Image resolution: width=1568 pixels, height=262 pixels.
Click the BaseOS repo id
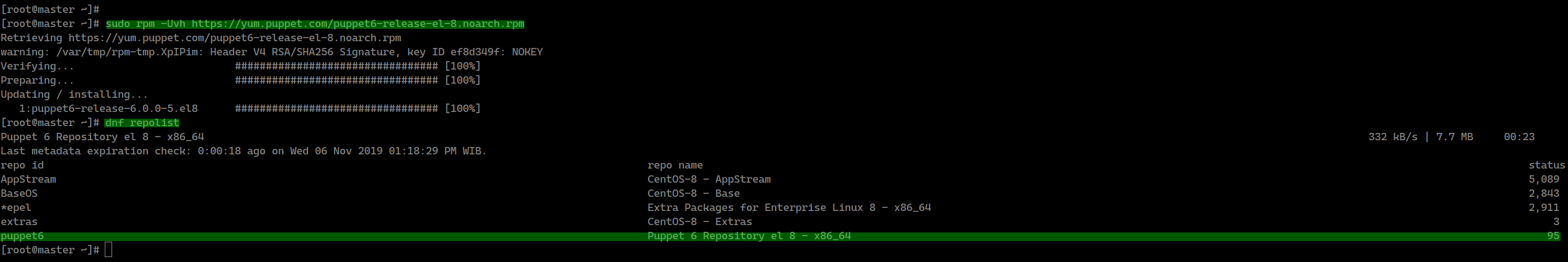coord(19,194)
